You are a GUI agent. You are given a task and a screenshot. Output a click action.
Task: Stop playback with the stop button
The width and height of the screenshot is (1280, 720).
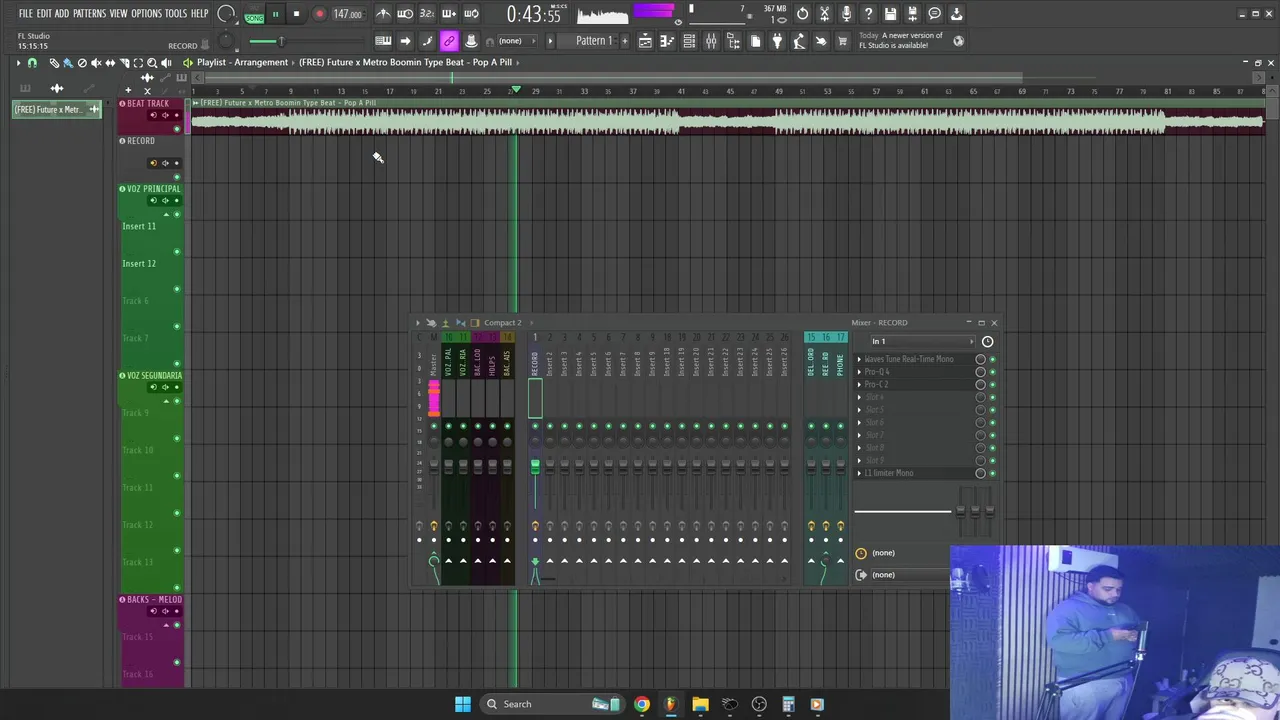click(x=297, y=14)
